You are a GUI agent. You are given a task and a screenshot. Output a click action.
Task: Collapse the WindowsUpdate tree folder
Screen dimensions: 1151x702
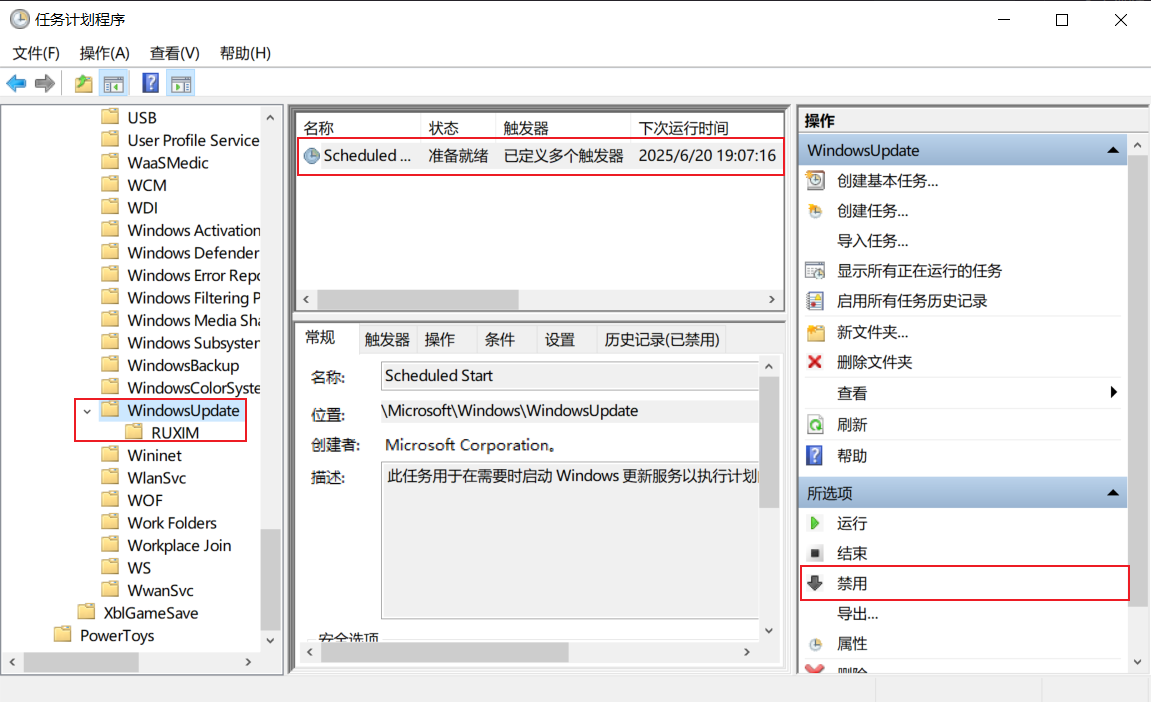point(87,411)
